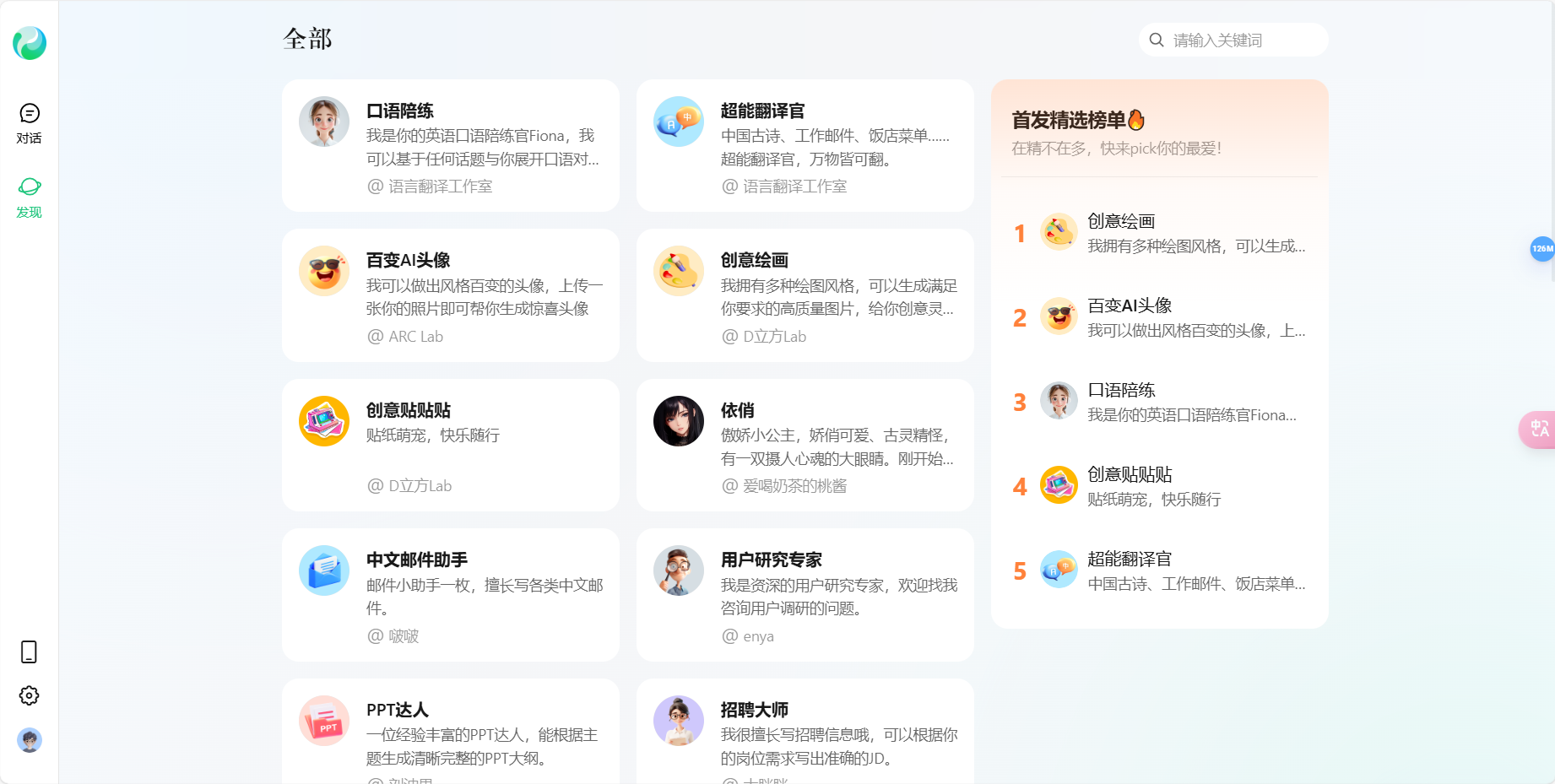Click the PPT达人 red PPT icon
This screenshot has height=784, width=1555.
(323, 721)
